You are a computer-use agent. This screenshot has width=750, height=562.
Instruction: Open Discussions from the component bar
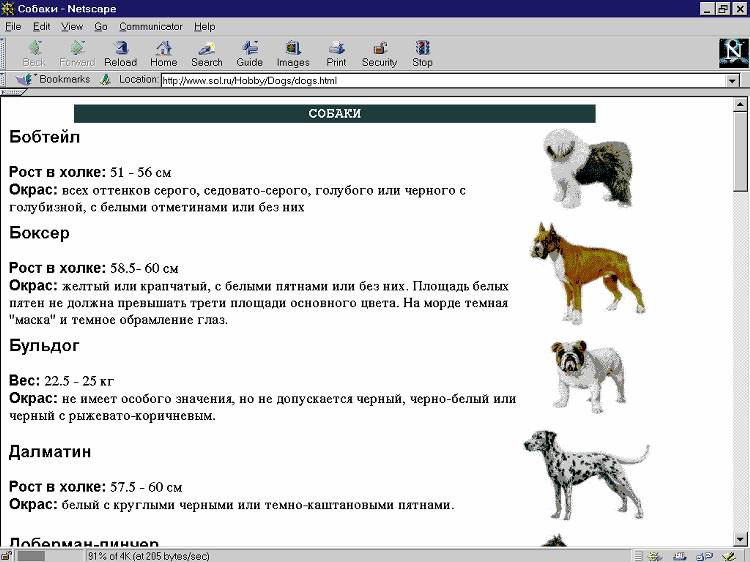tap(704, 556)
